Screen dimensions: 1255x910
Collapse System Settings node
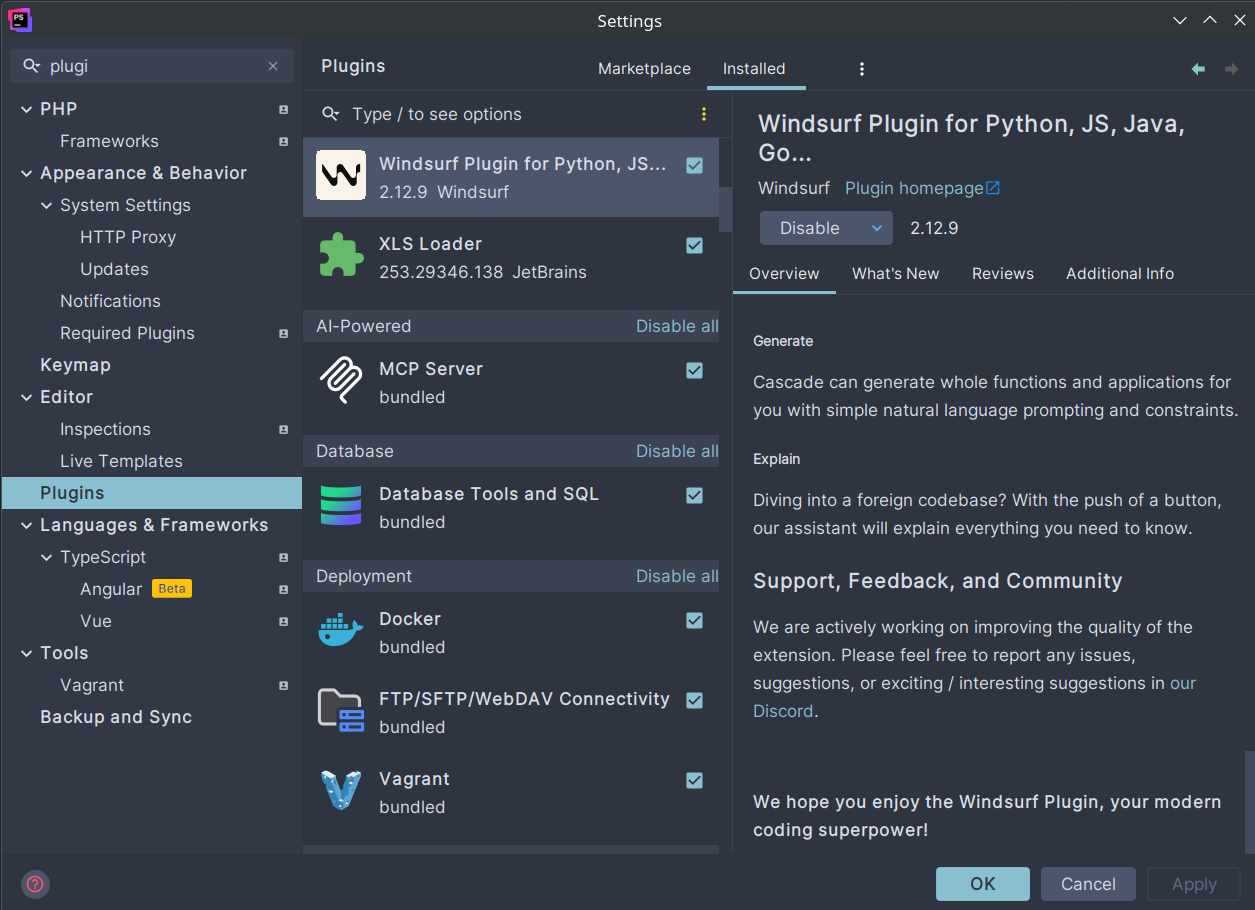(x=46, y=205)
